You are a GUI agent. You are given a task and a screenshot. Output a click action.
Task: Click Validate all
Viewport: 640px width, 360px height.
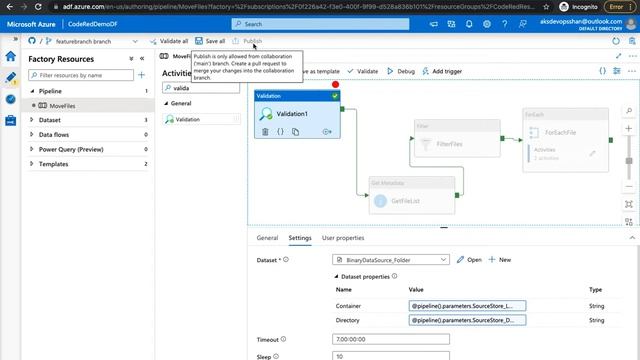point(169,41)
